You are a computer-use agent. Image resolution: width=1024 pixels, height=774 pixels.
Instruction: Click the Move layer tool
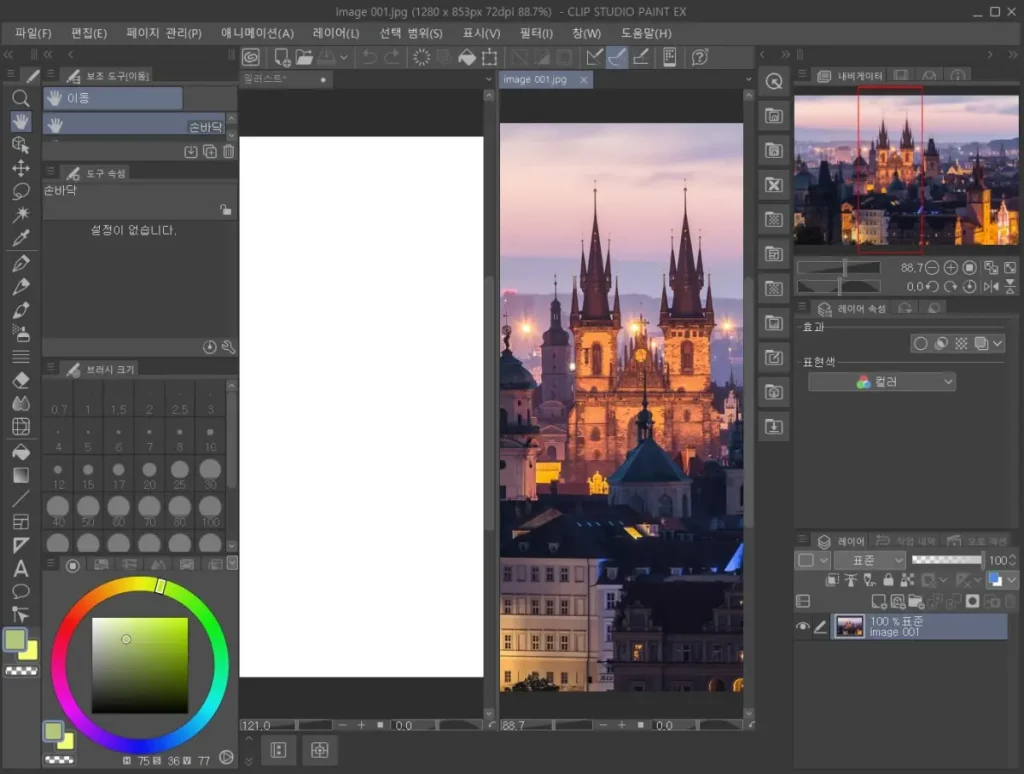click(x=20, y=168)
